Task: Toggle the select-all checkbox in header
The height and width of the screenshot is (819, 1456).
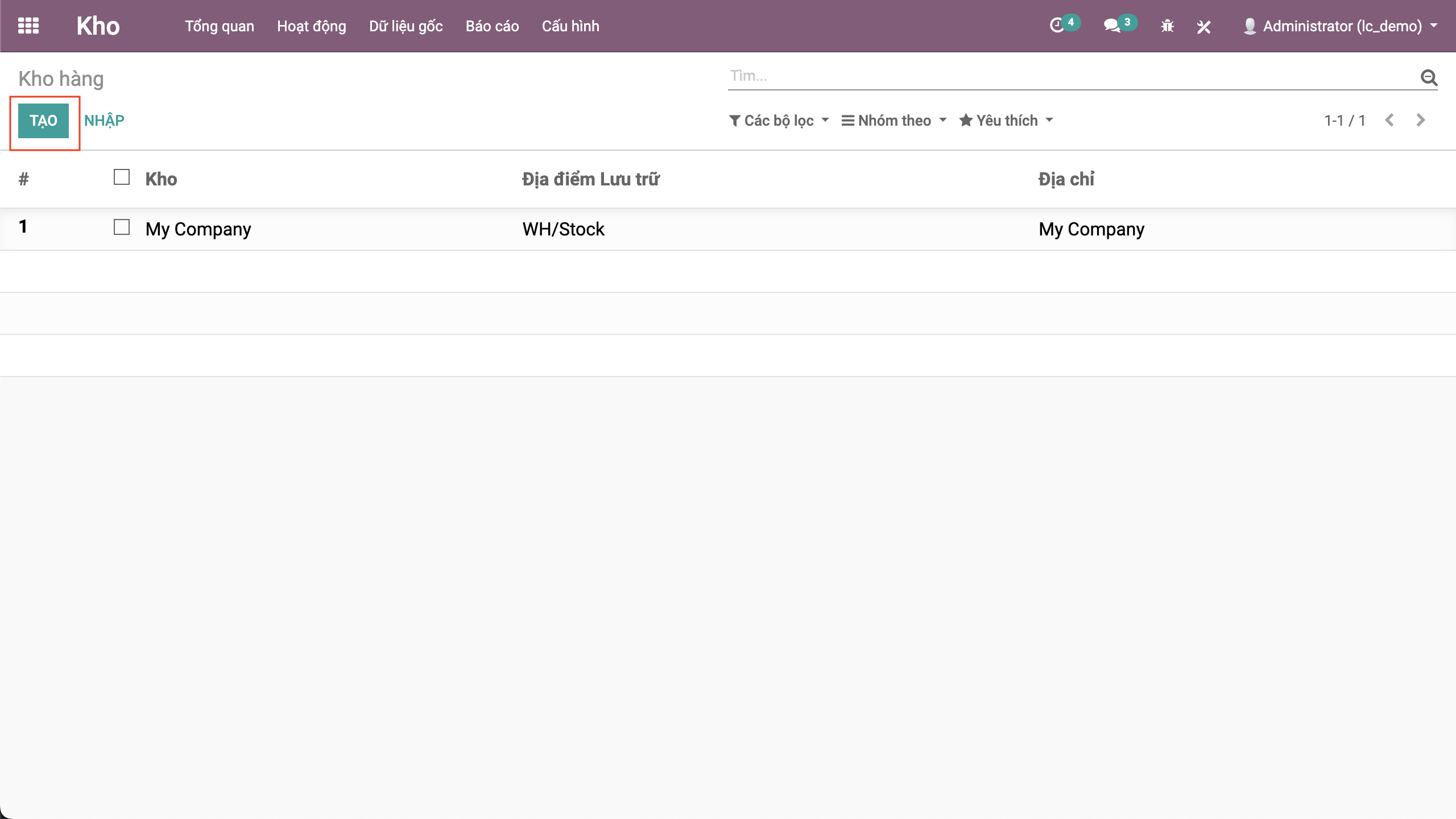Action: coord(121,177)
